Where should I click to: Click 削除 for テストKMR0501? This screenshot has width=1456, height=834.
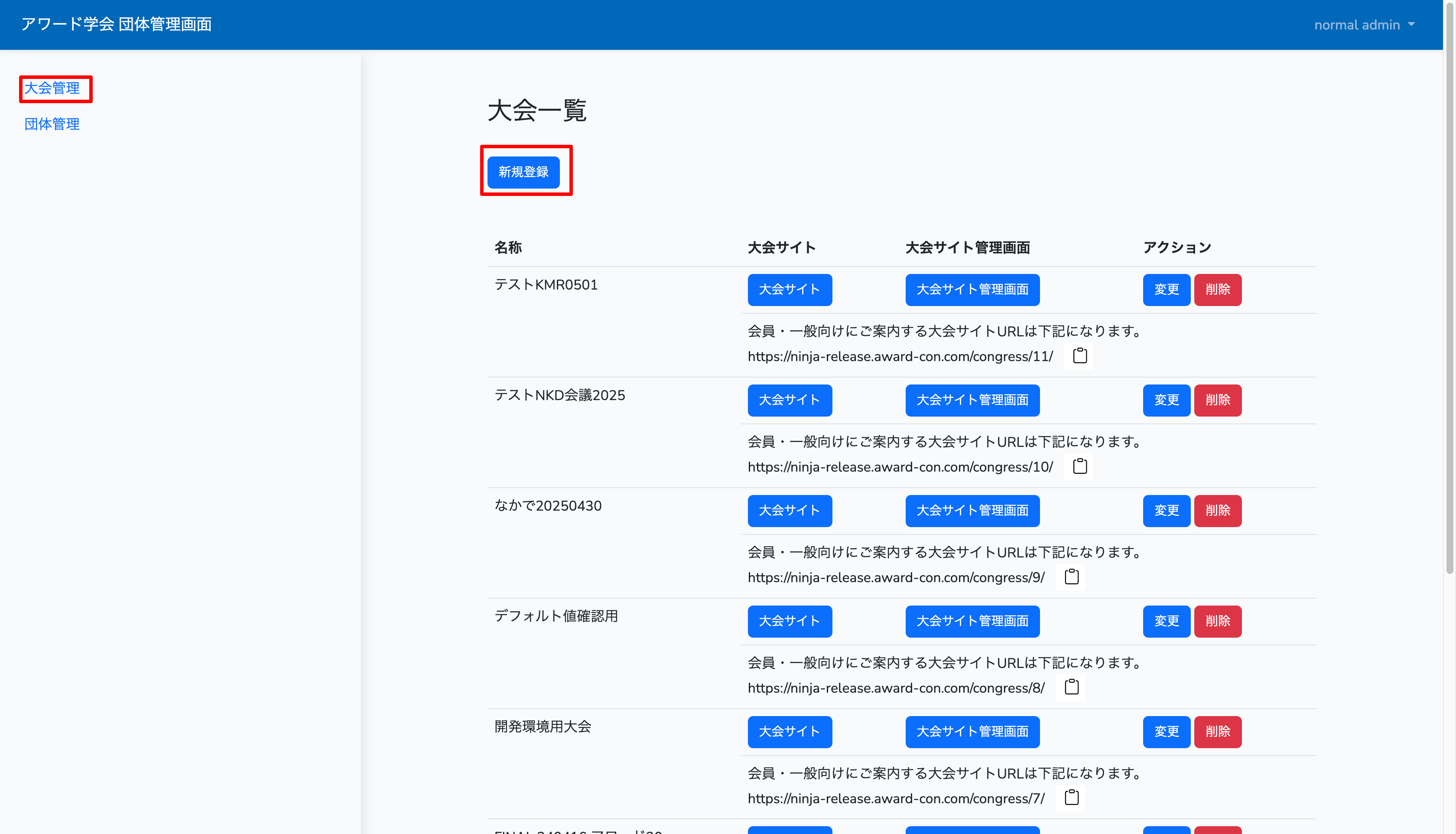tap(1217, 290)
